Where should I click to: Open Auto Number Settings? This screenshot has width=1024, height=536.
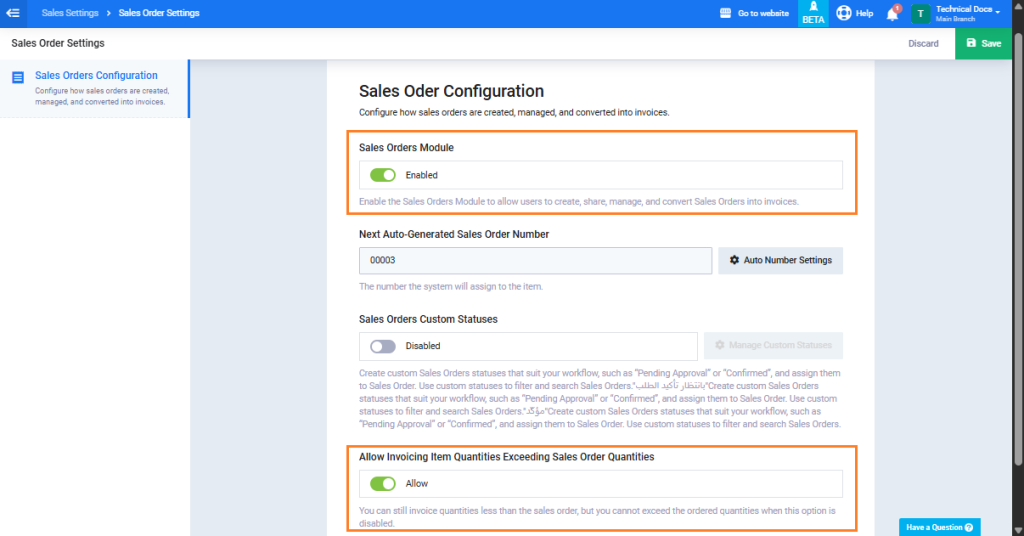tap(780, 260)
